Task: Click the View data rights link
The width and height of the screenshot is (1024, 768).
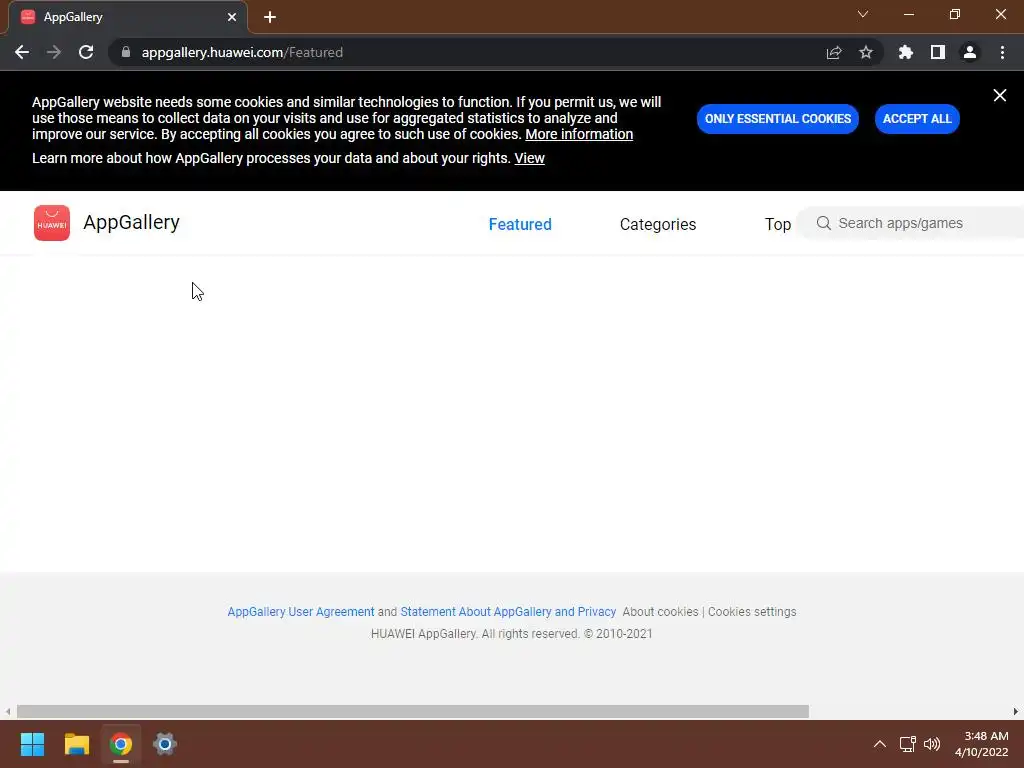Action: (x=529, y=158)
